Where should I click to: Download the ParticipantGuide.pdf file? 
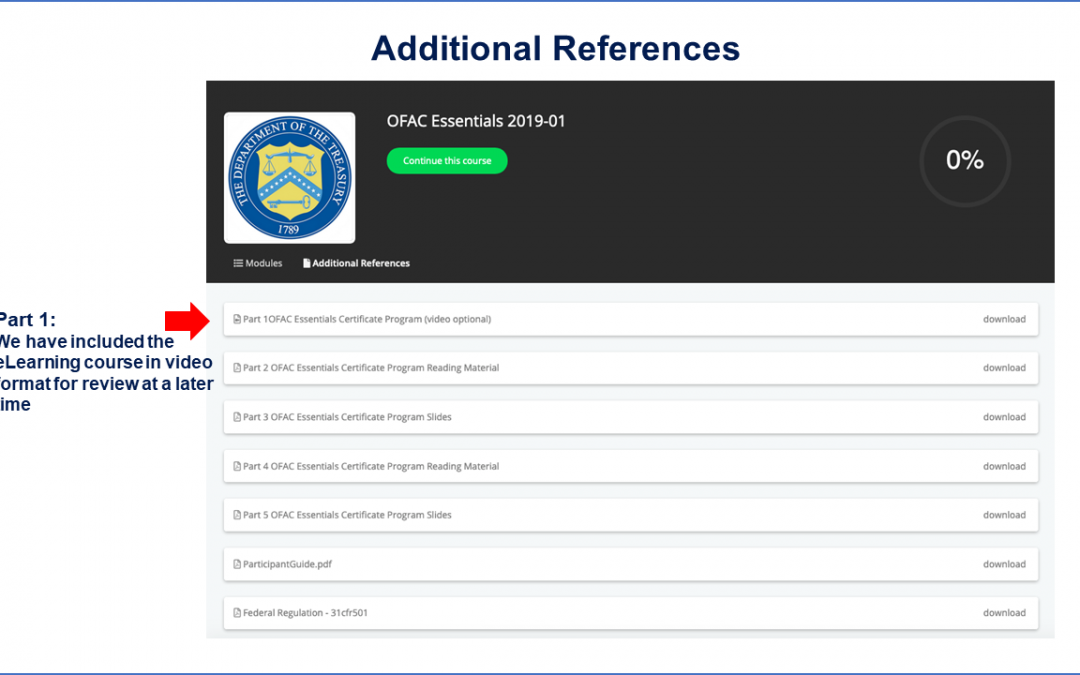[x=1004, y=564]
